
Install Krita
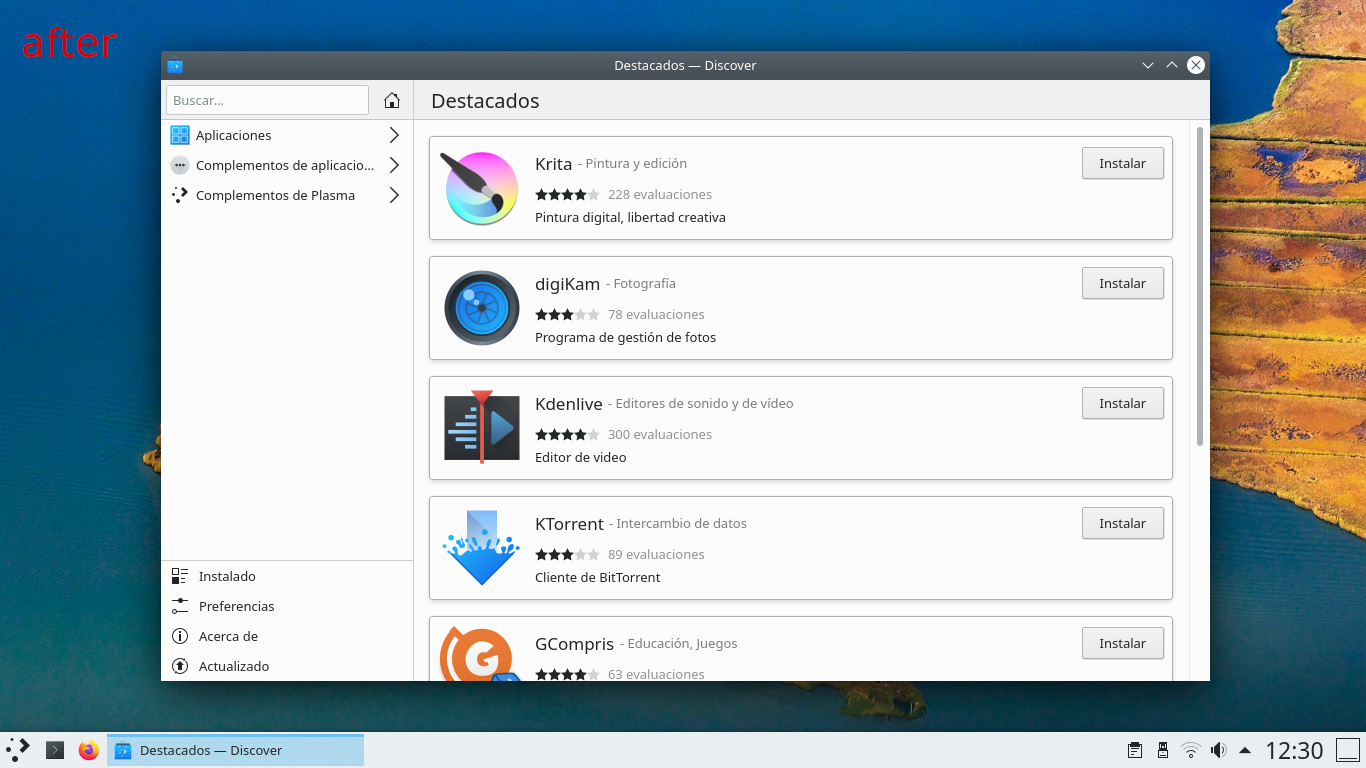[x=1122, y=163]
